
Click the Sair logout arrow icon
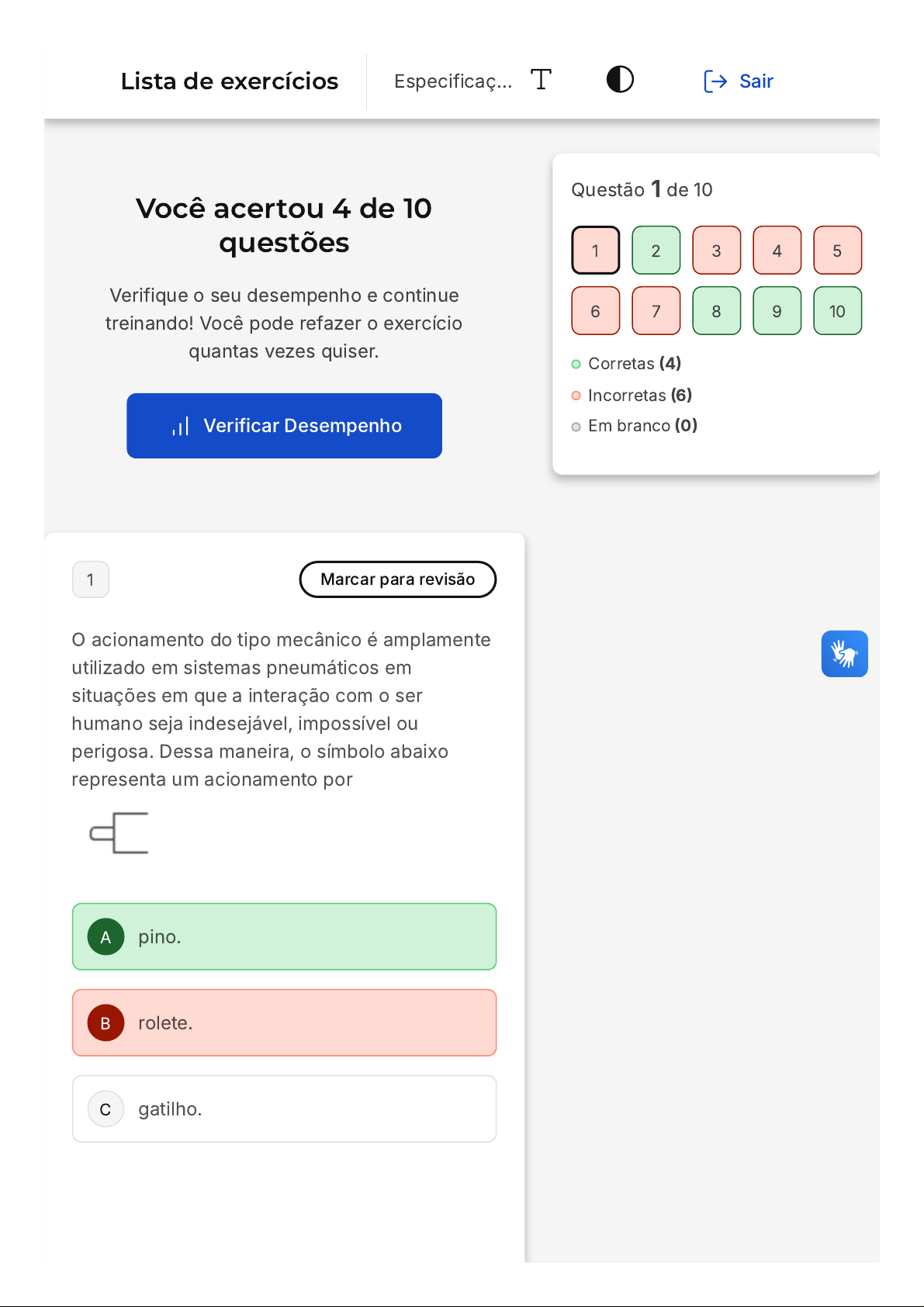click(715, 81)
